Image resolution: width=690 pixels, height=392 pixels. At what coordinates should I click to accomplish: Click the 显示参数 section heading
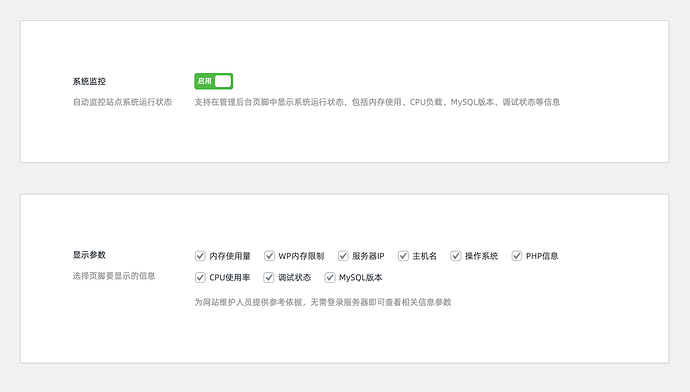tap(89, 255)
